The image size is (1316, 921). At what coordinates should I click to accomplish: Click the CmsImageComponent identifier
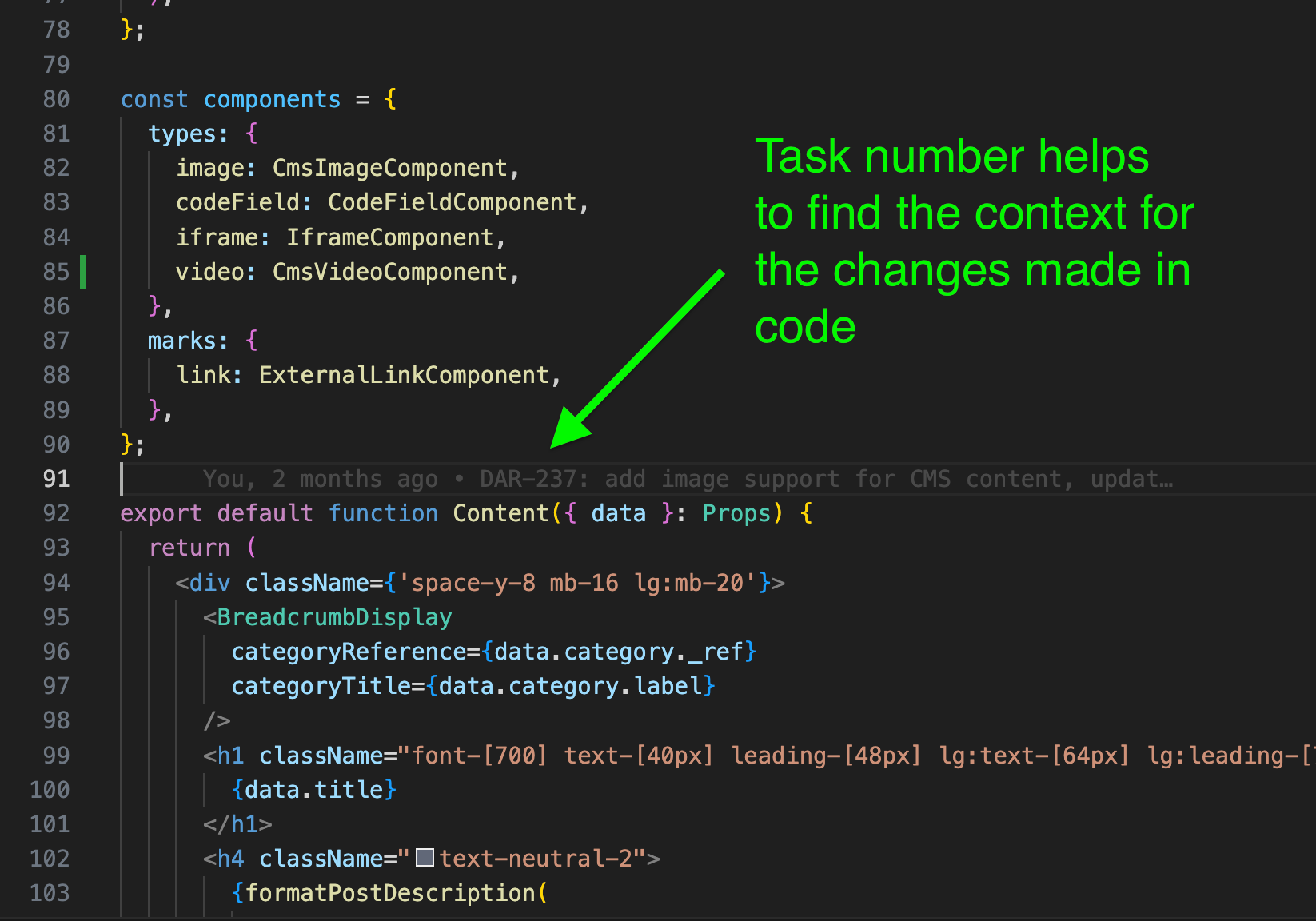[x=389, y=168]
